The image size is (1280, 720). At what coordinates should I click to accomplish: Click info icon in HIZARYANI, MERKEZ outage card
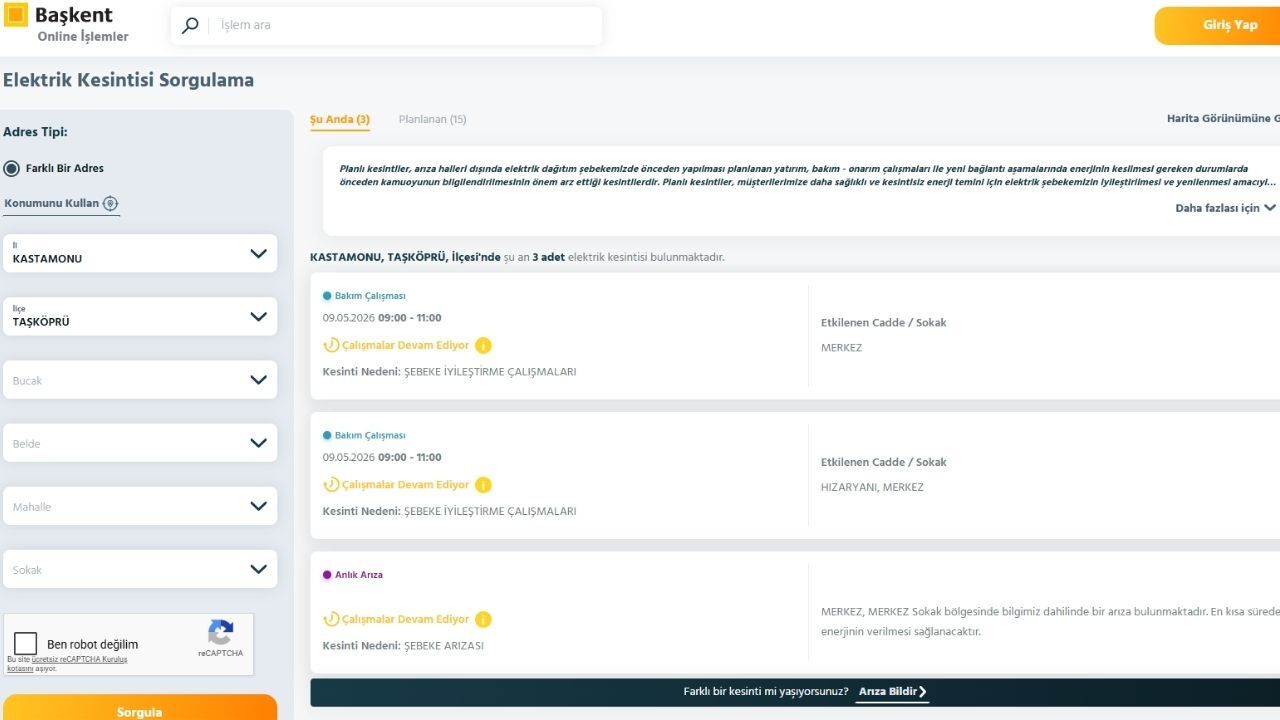coord(483,485)
